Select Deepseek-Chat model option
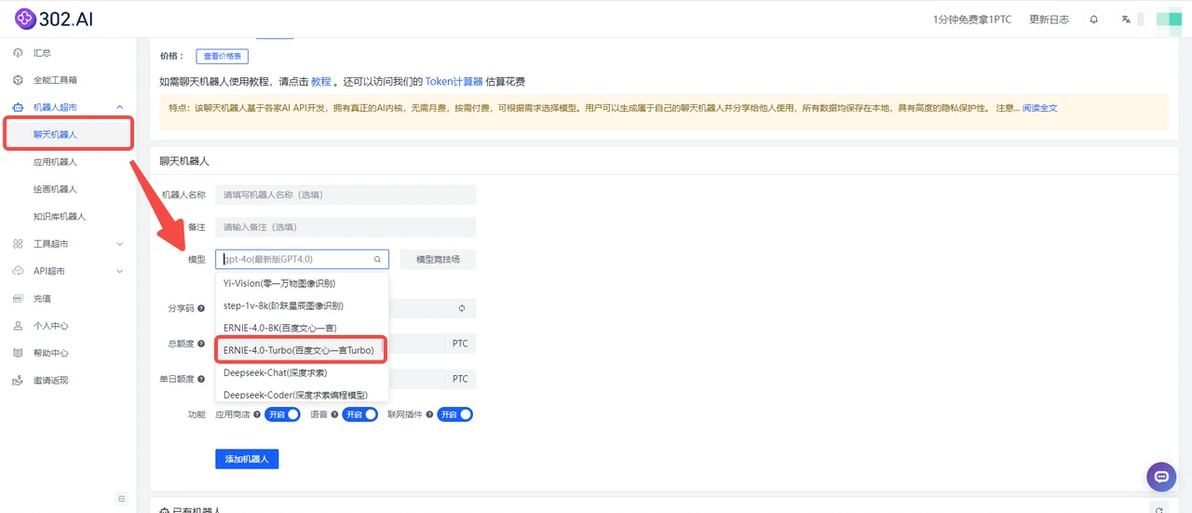The width and height of the screenshot is (1192, 513). [x=302, y=372]
